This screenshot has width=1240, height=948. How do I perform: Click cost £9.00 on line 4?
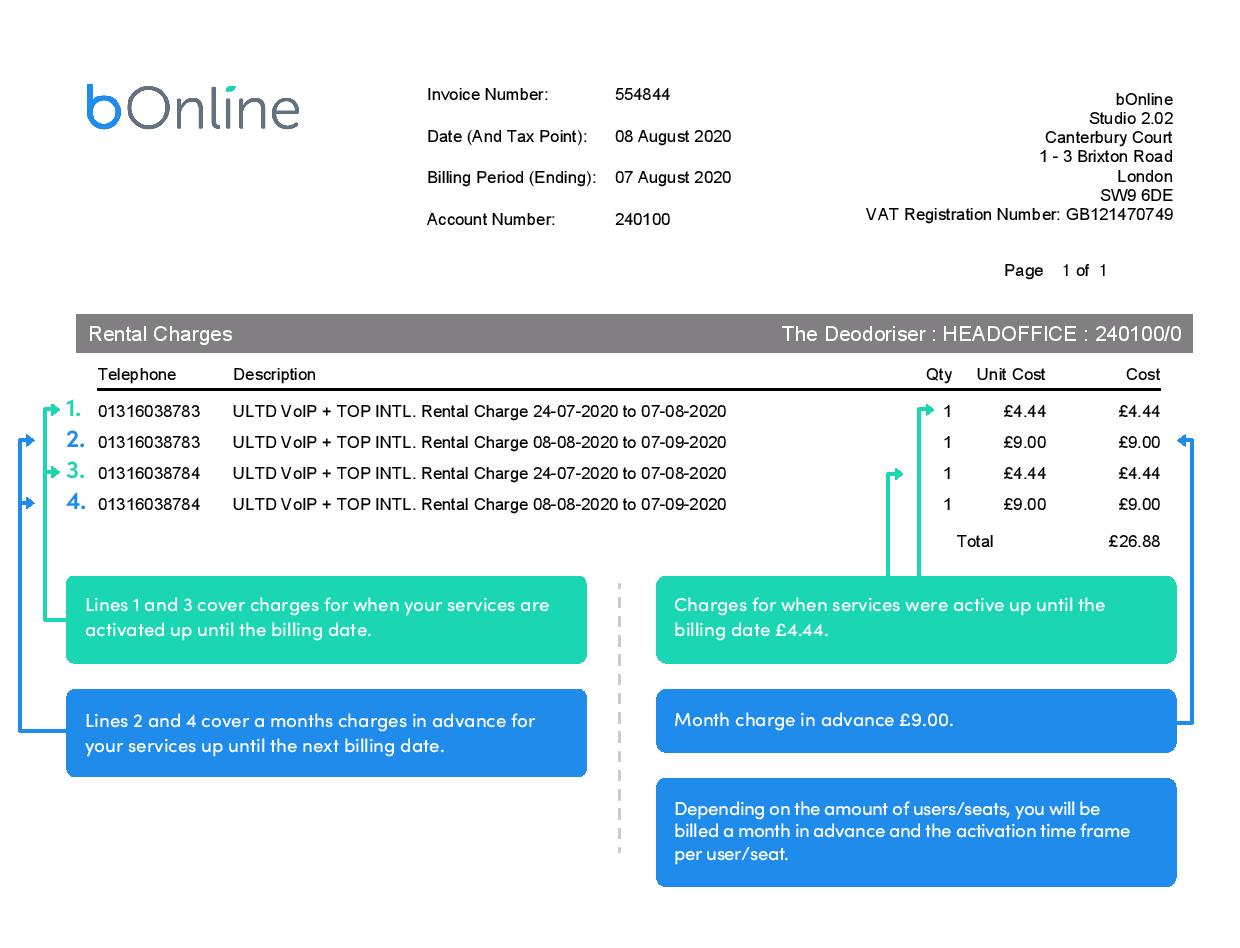coord(1139,505)
